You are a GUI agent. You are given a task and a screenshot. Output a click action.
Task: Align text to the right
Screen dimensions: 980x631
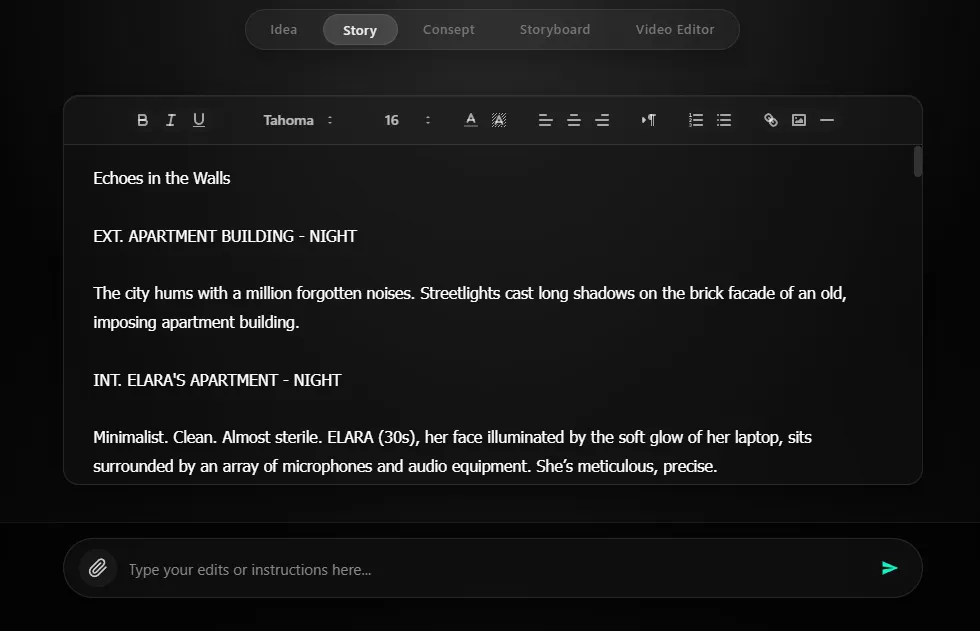point(602,120)
